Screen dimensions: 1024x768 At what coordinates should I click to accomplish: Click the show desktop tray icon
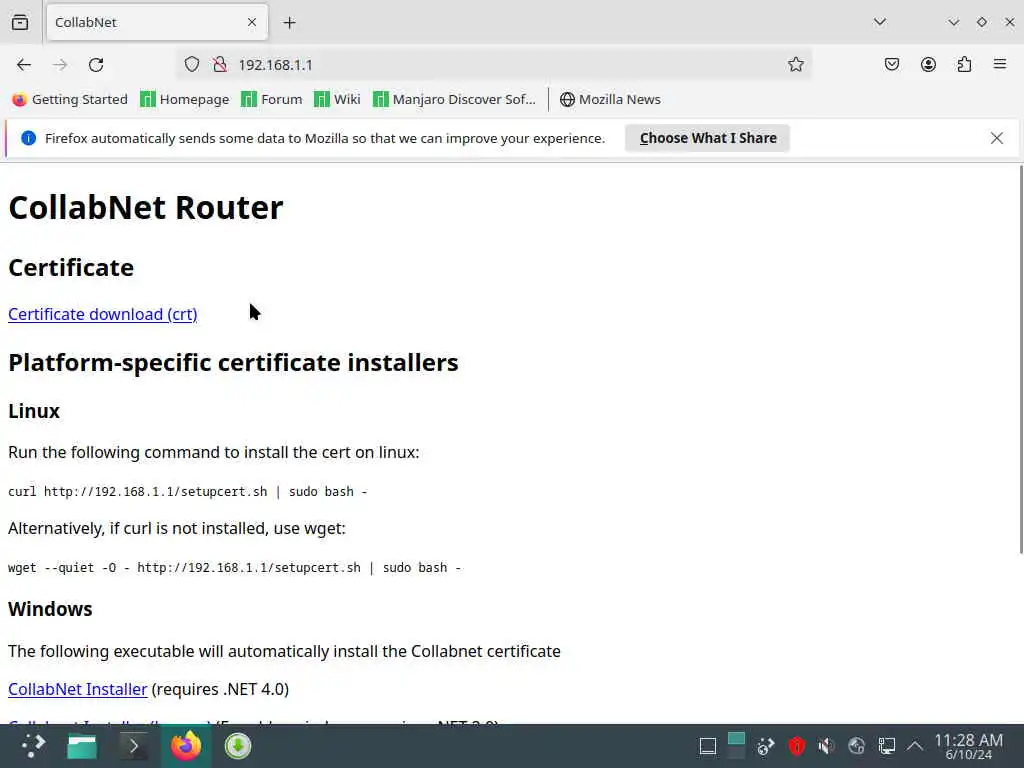707,746
